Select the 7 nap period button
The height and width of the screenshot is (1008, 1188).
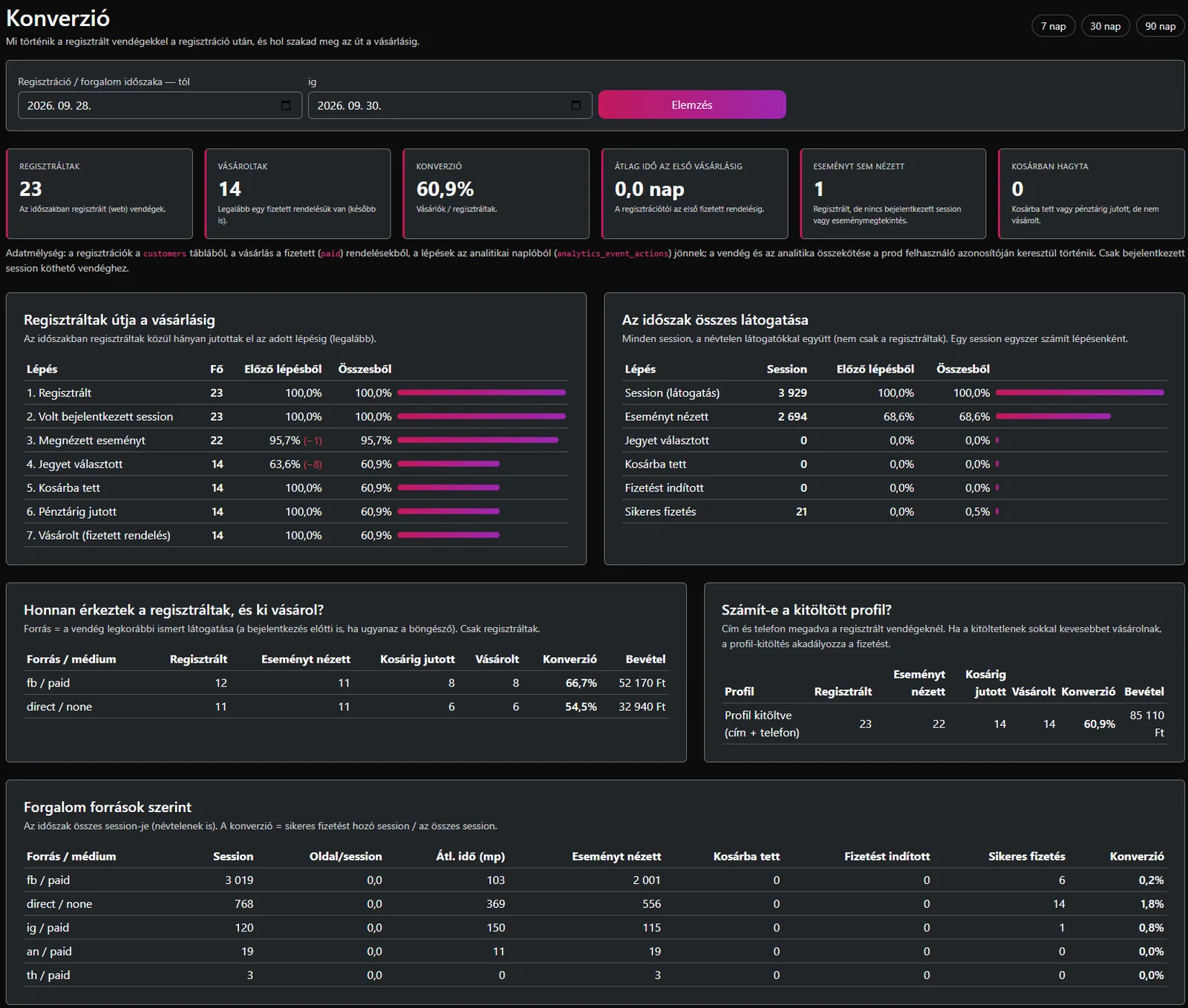point(1053,26)
